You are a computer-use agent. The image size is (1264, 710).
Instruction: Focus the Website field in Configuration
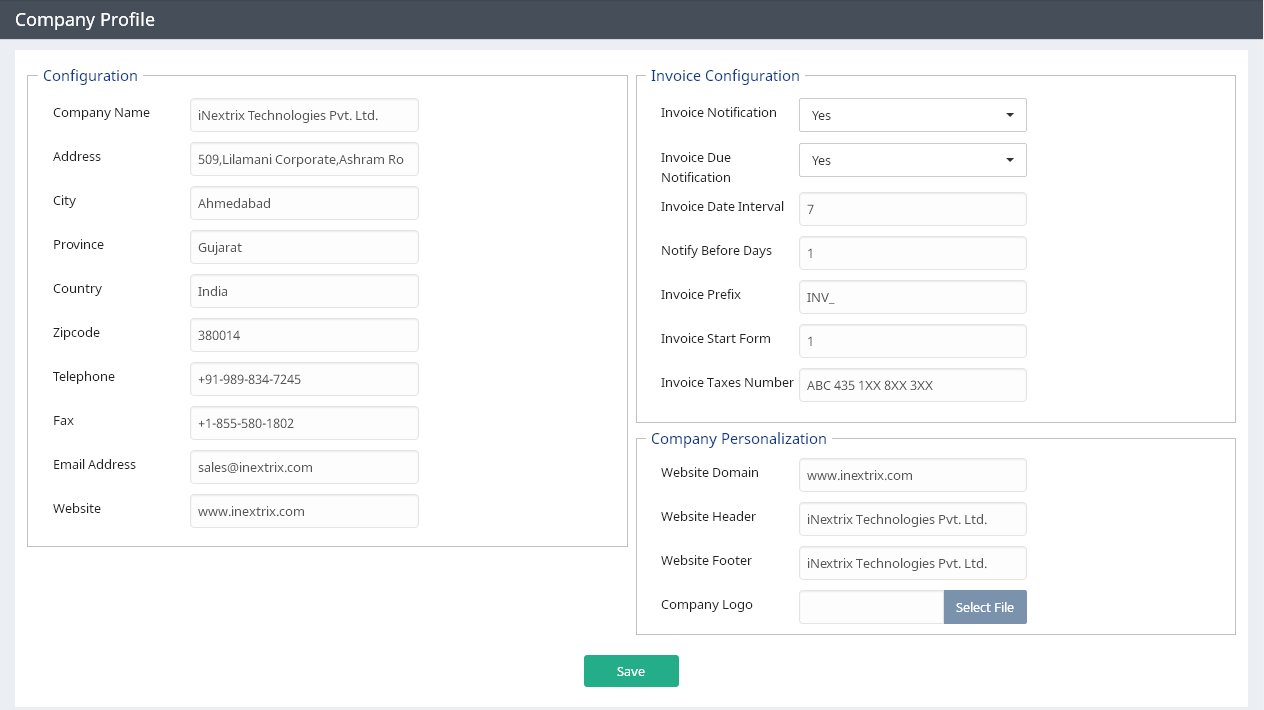click(x=304, y=511)
